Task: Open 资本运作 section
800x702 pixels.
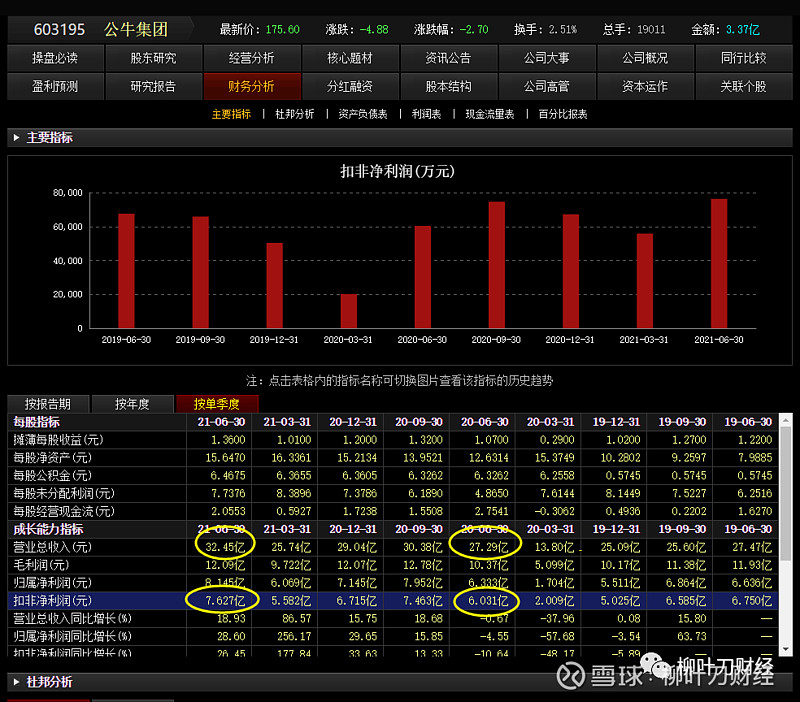Action: click(645, 87)
